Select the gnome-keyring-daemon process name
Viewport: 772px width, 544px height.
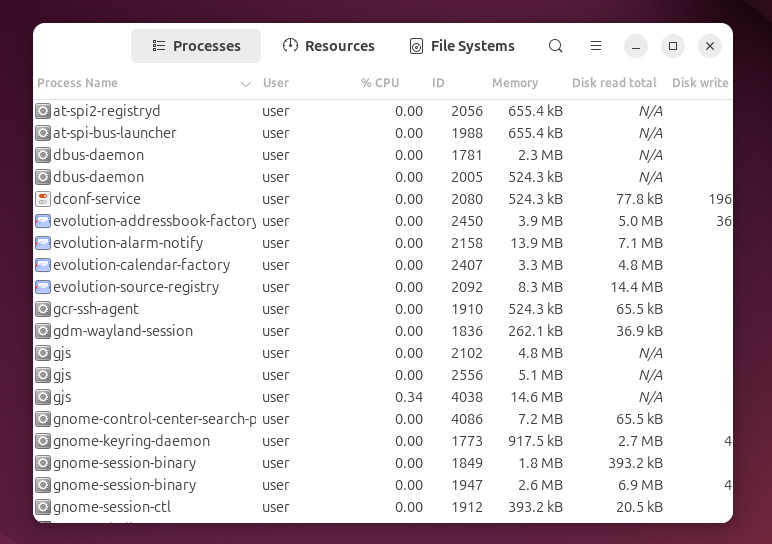pyautogui.click(x=131, y=441)
